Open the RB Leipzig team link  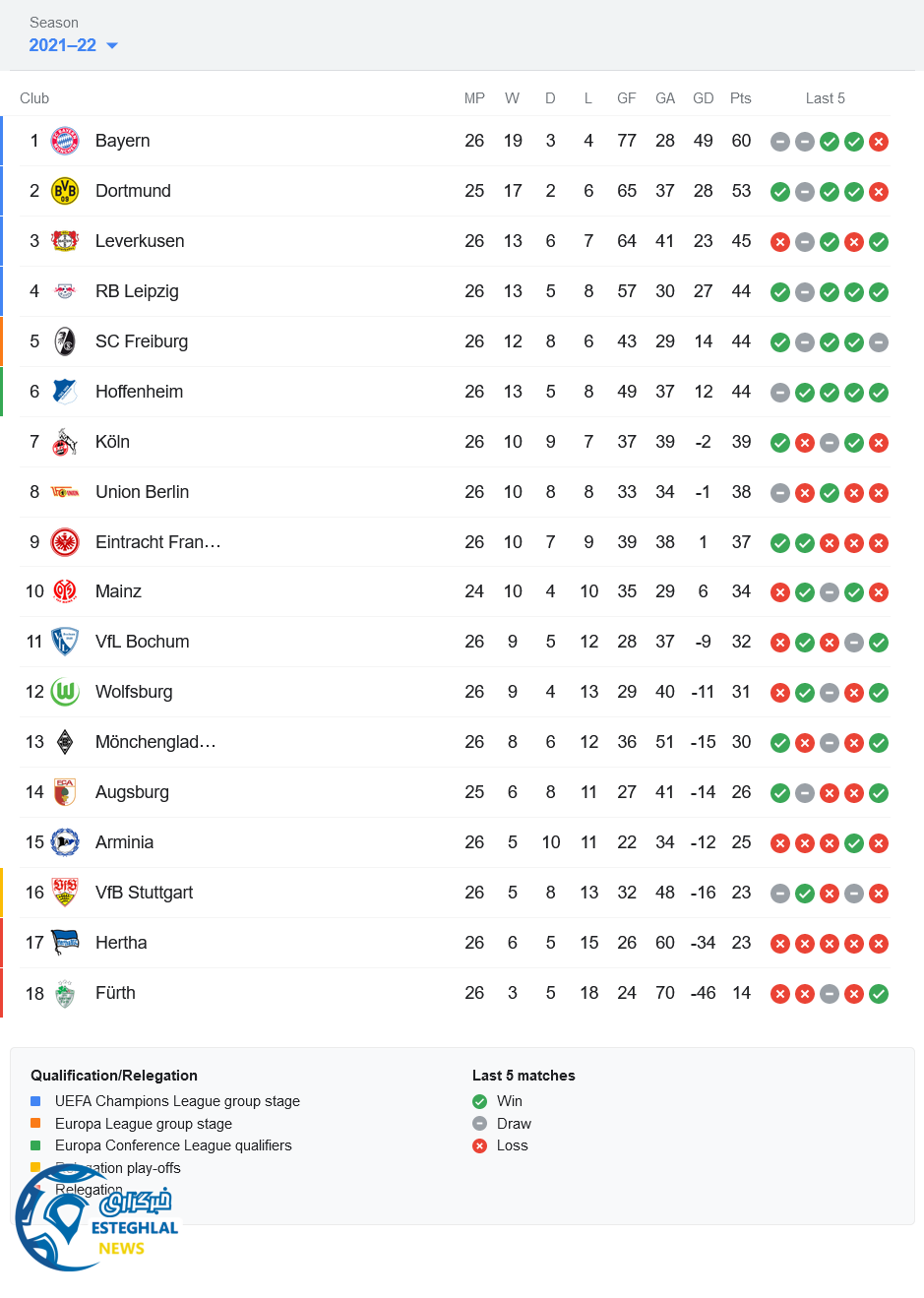(137, 291)
